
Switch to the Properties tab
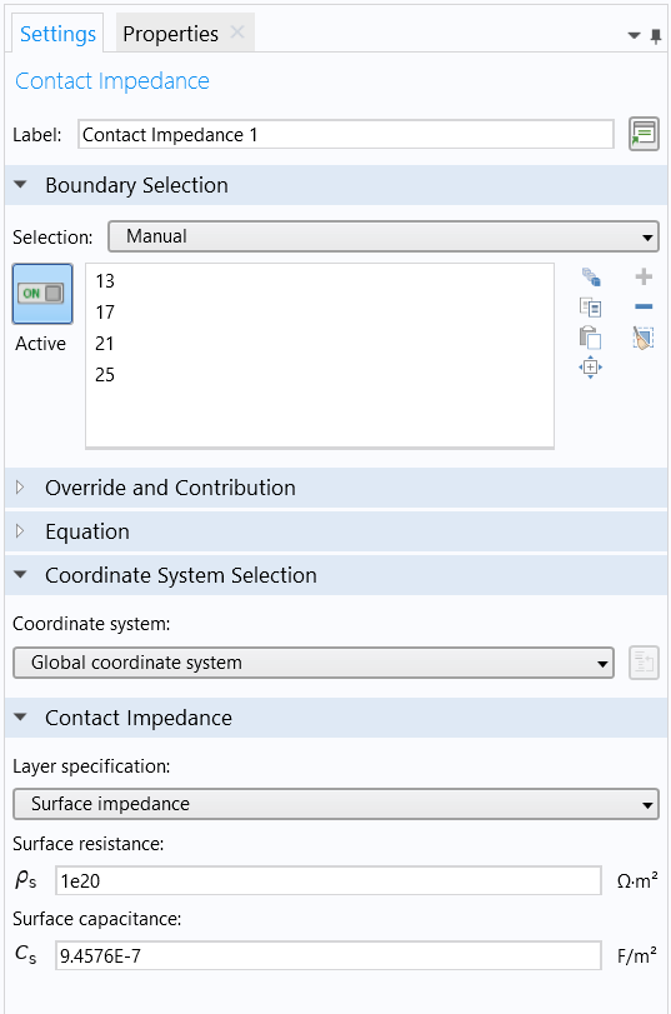(170, 34)
